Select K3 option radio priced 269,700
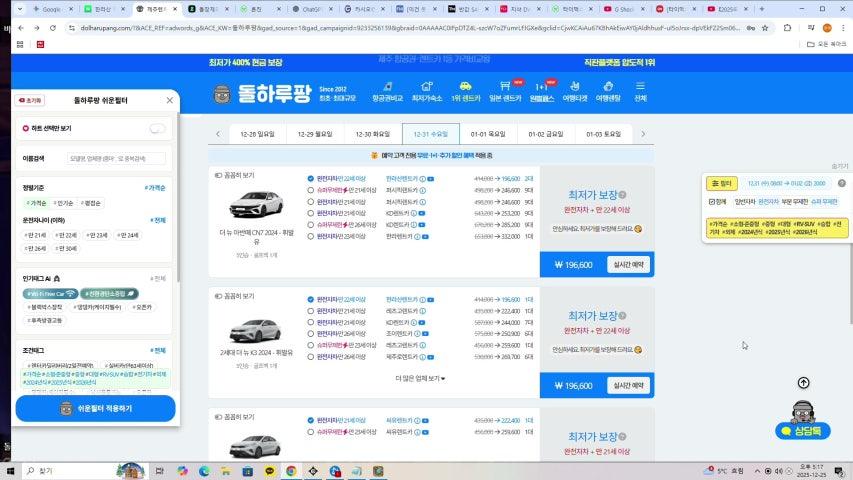The height and width of the screenshot is (480, 853). point(311,357)
